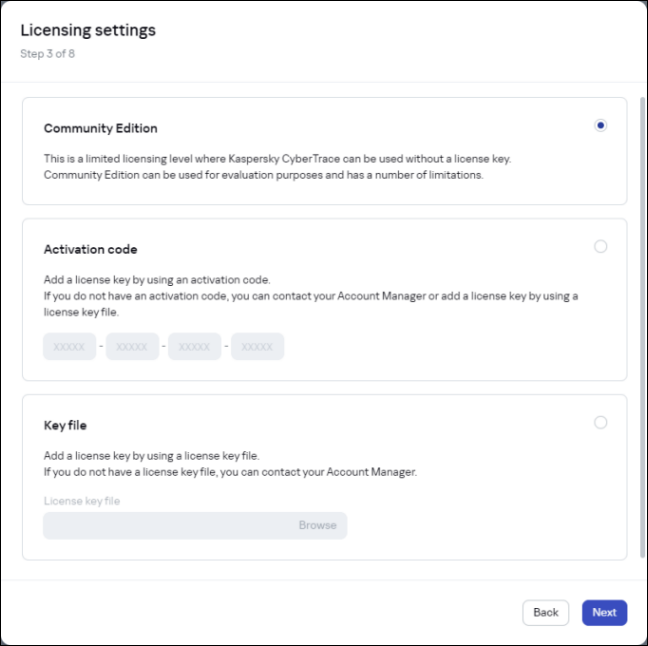Click the Licensing settings dialog title
Viewport: 648px width, 646px height.
pos(88,30)
